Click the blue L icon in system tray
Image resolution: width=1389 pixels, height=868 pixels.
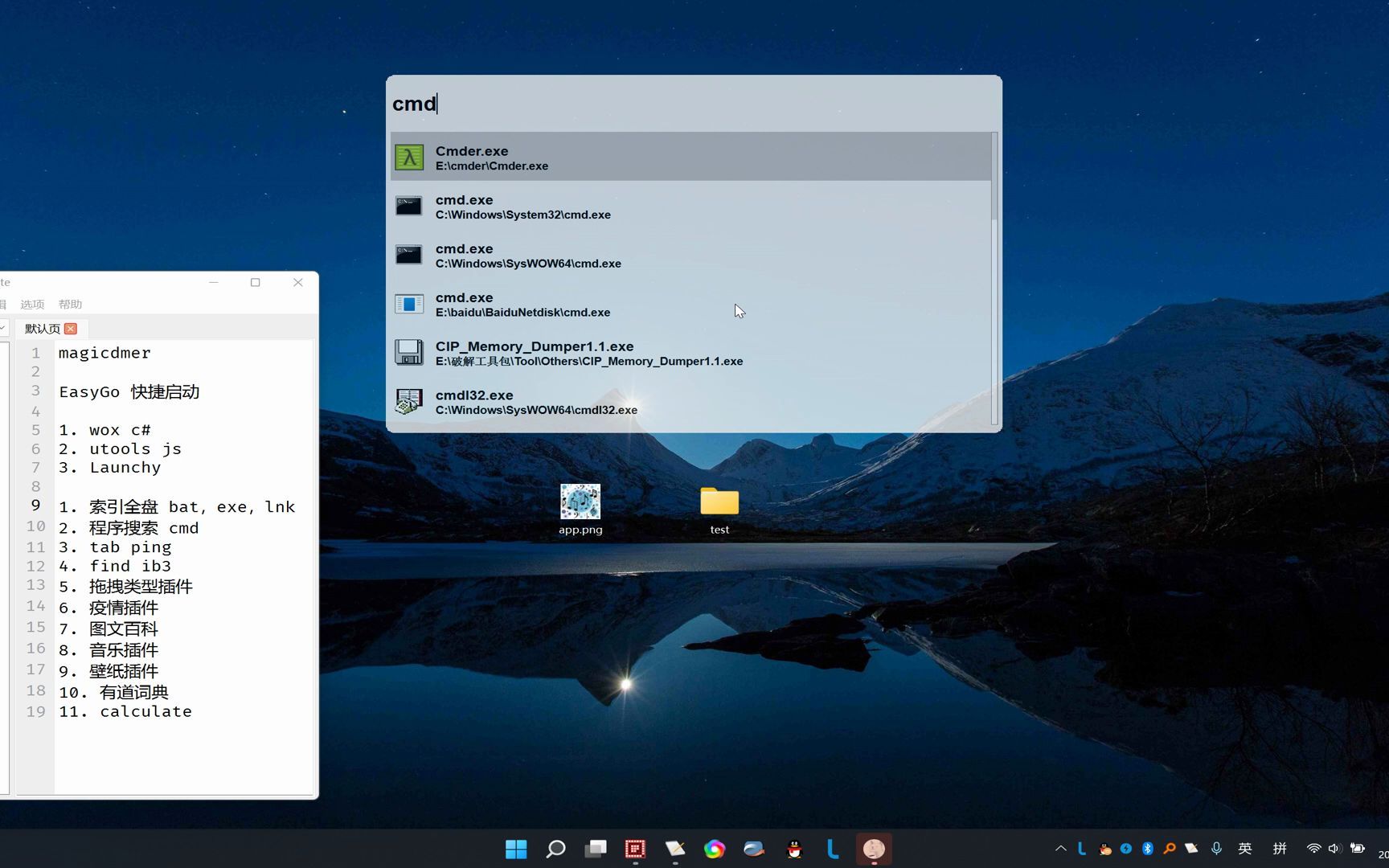point(1083,849)
